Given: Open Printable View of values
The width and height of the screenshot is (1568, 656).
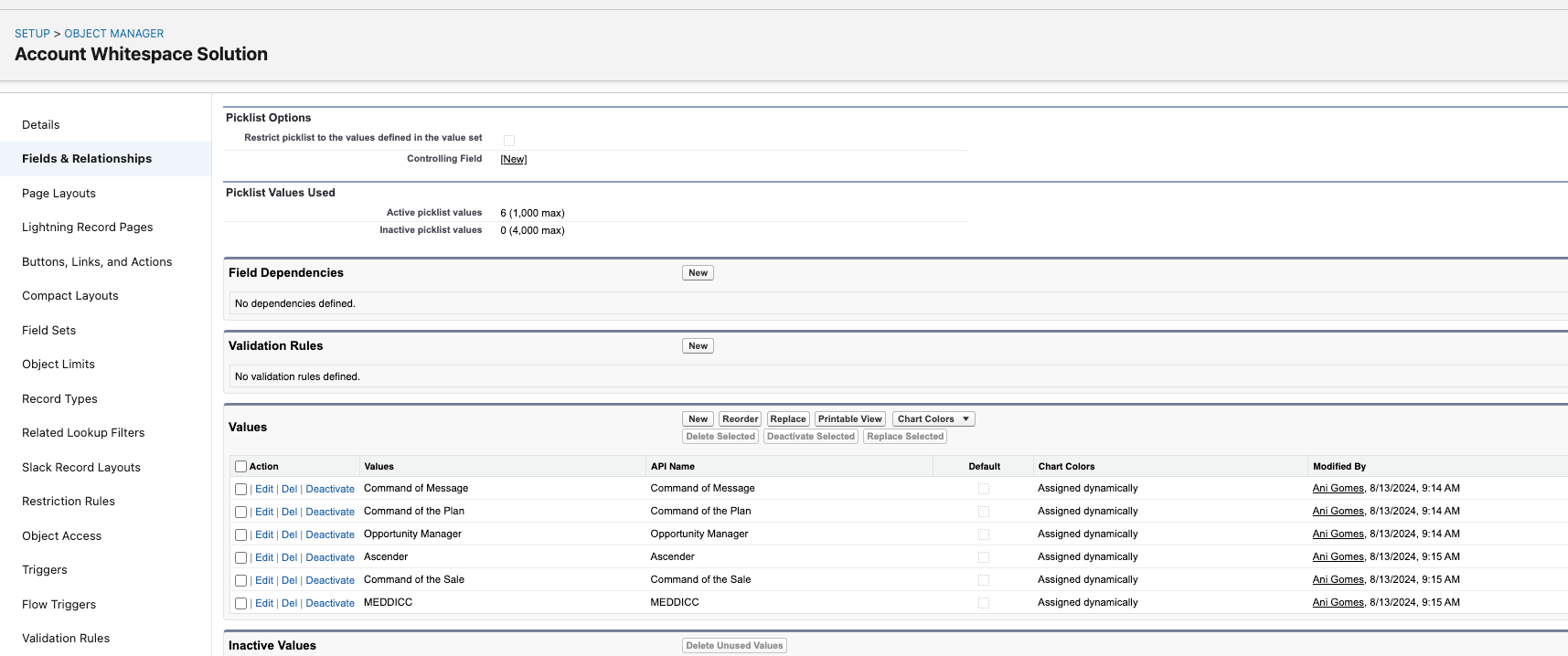Looking at the screenshot, I should (x=849, y=419).
